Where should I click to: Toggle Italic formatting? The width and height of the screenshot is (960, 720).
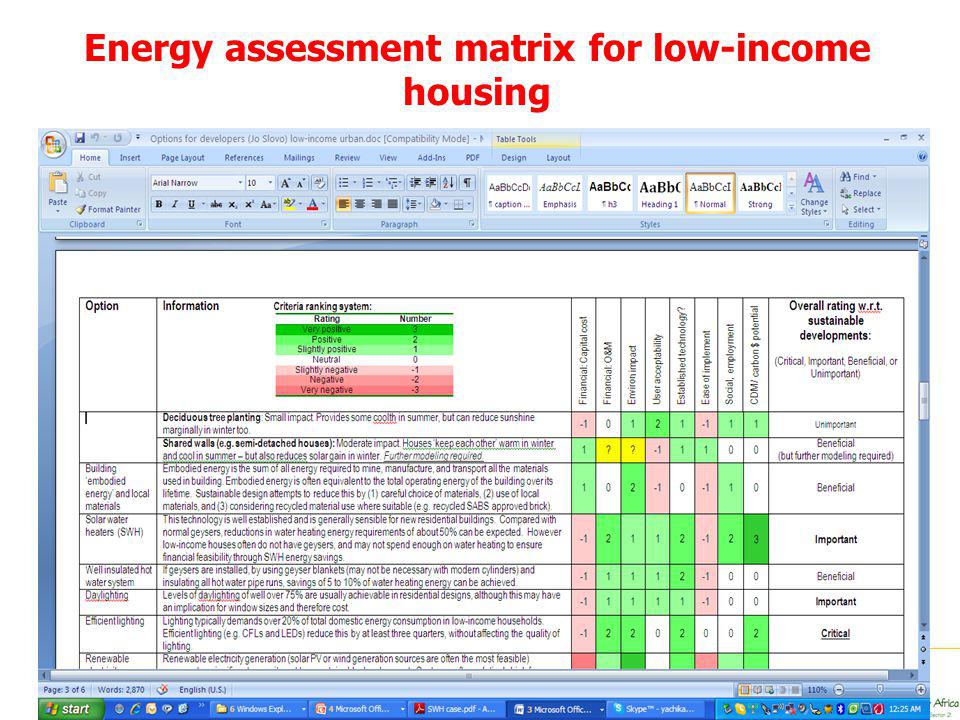point(175,204)
